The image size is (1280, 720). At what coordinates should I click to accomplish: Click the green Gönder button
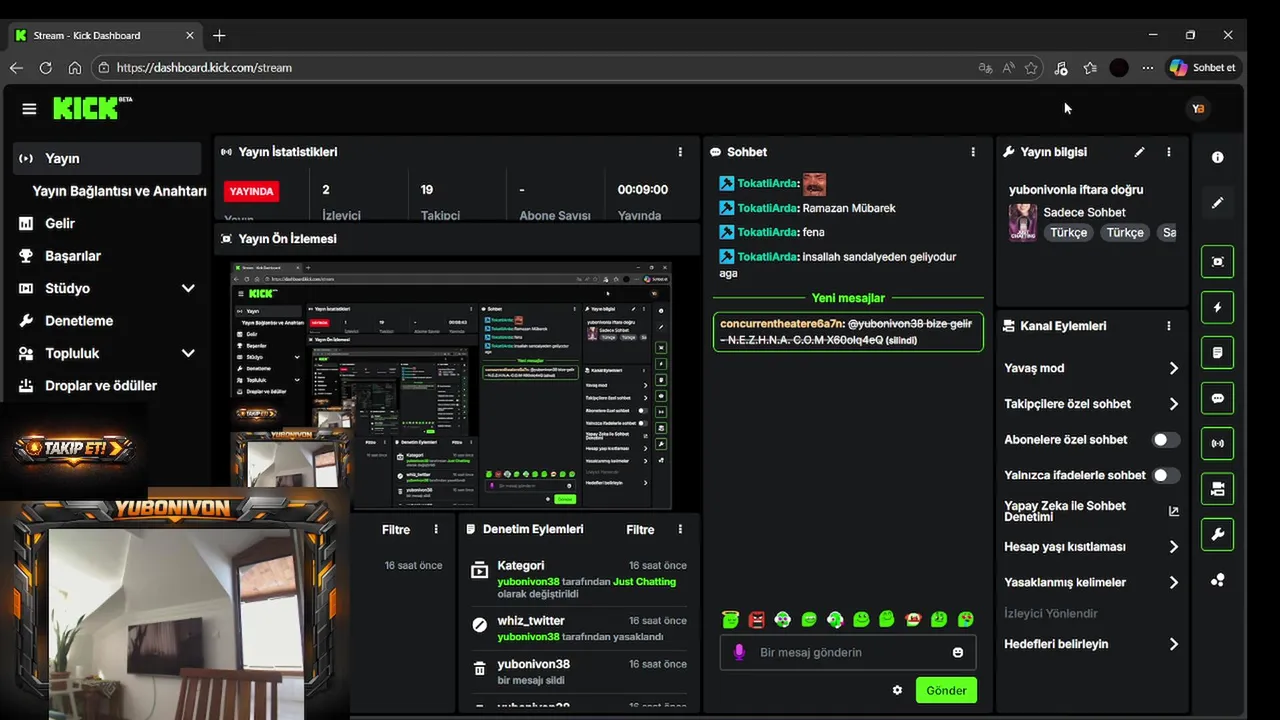[946, 690]
